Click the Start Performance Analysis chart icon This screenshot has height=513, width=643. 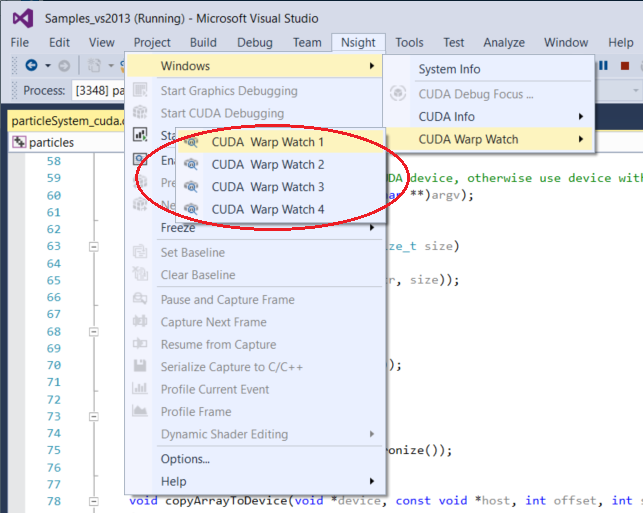140,135
